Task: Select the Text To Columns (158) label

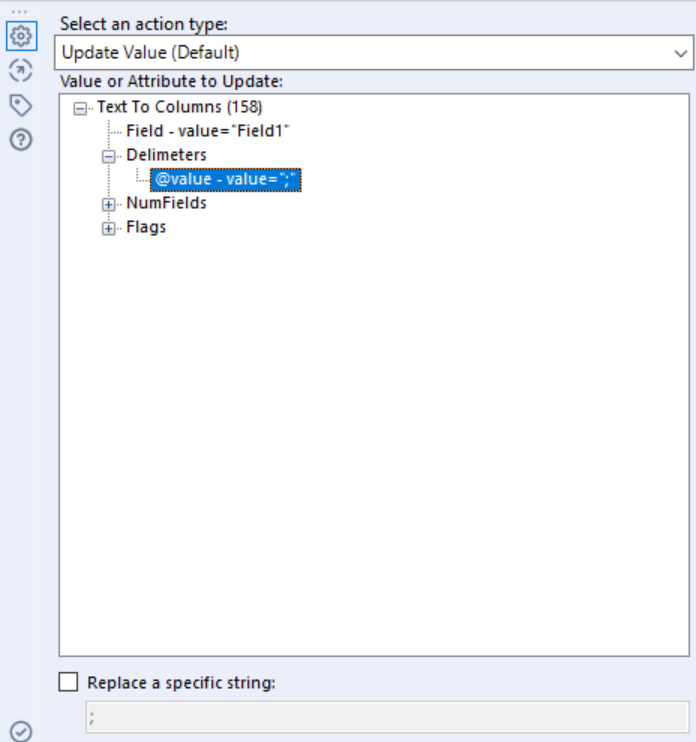Action: pos(180,107)
